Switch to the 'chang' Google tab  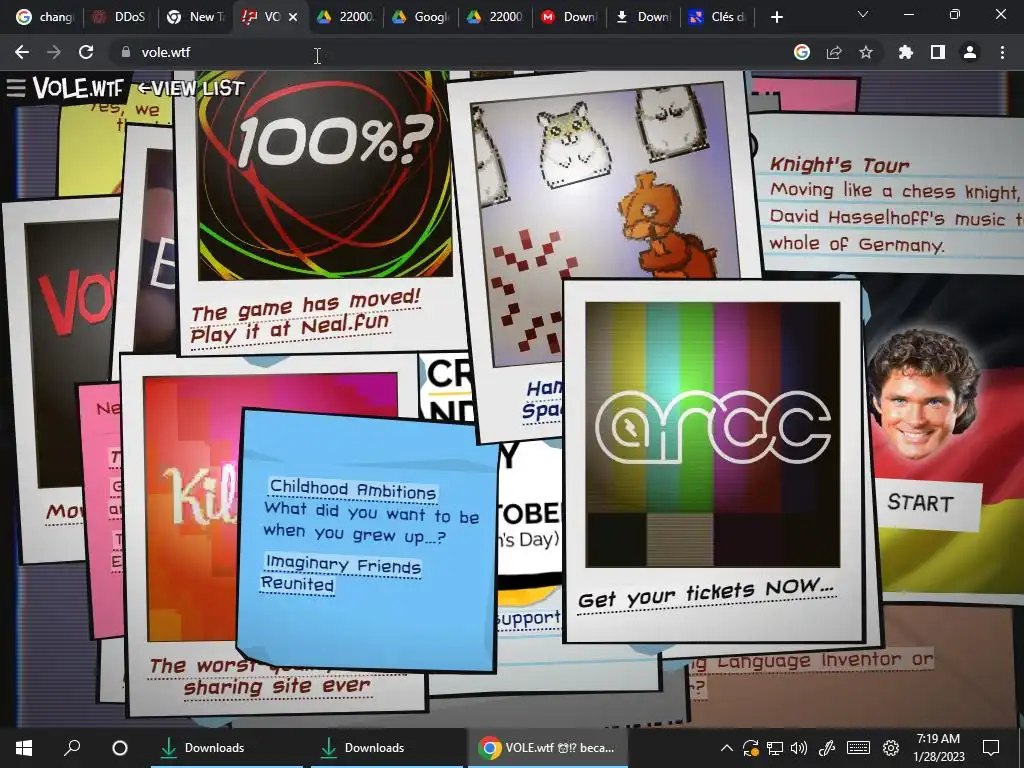coord(44,17)
